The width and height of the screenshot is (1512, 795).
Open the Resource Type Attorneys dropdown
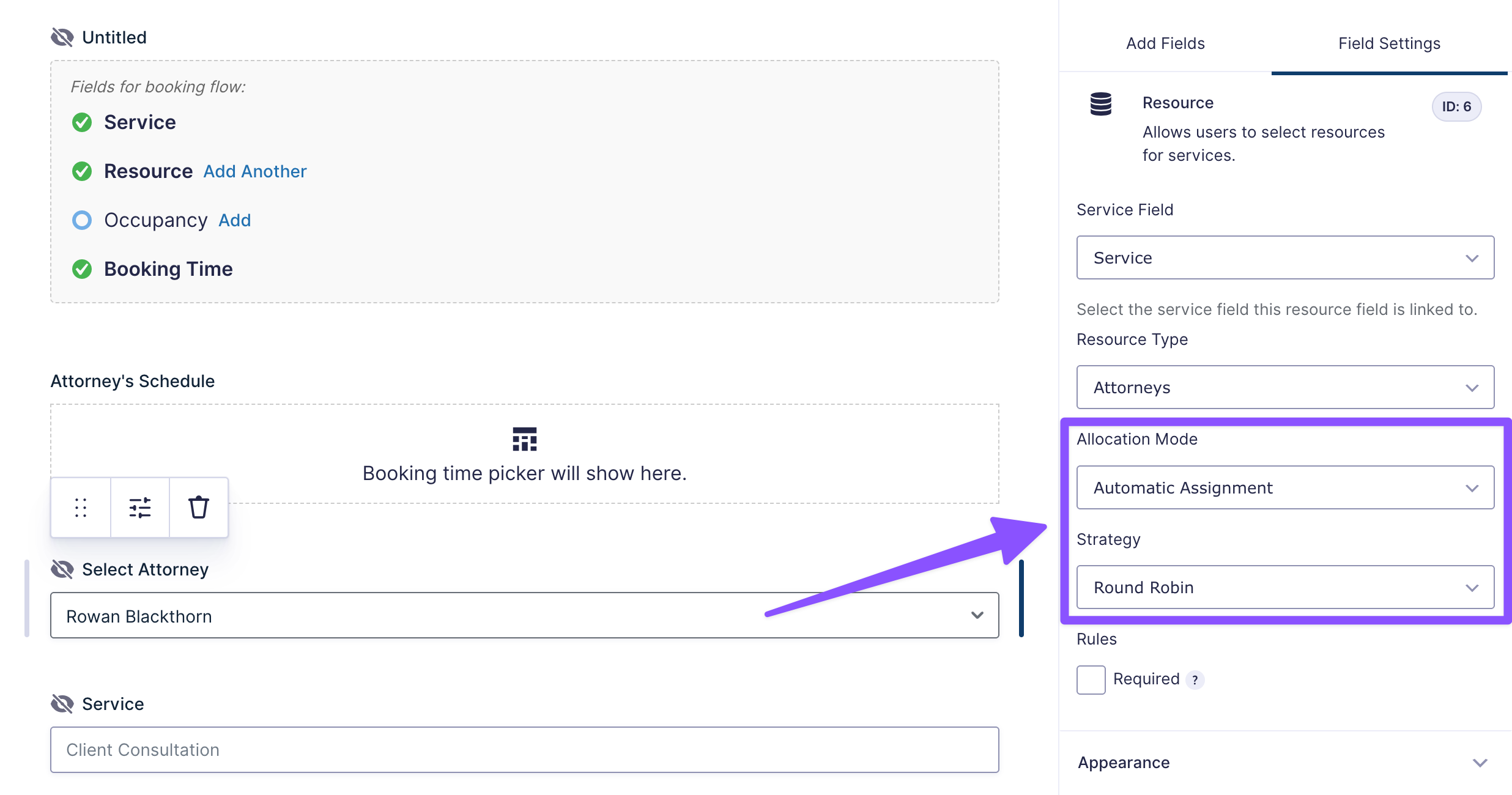tap(1285, 387)
